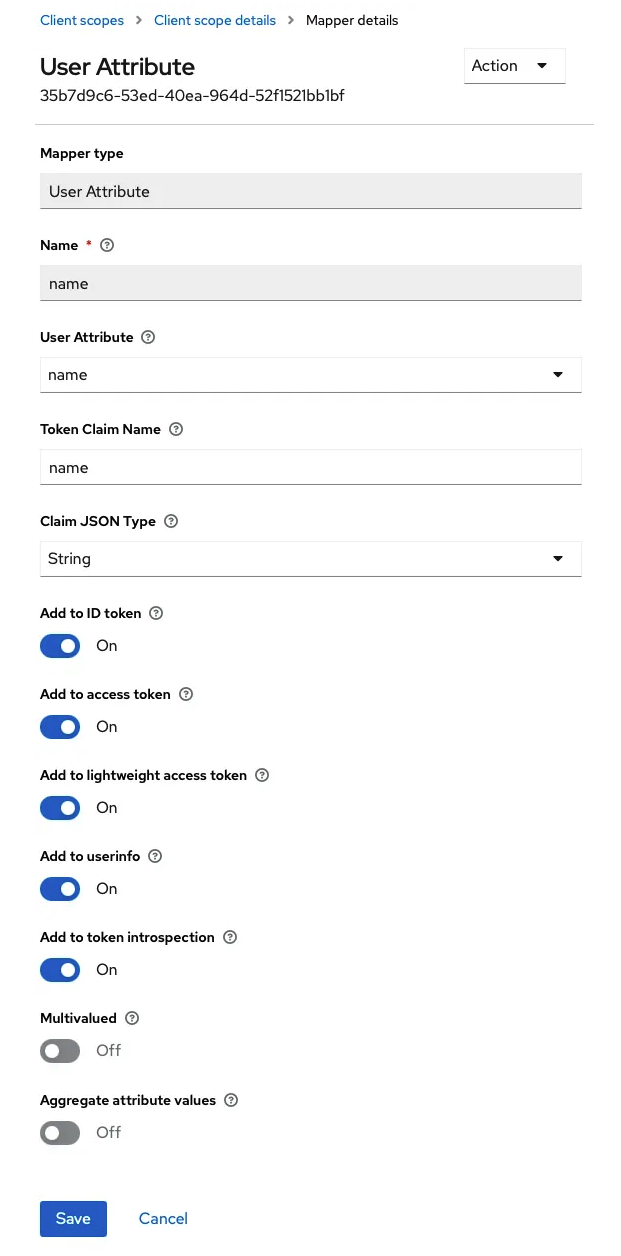Open the Action dropdown menu
This screenshot has height=1256, width=621.
coord(514,66)
